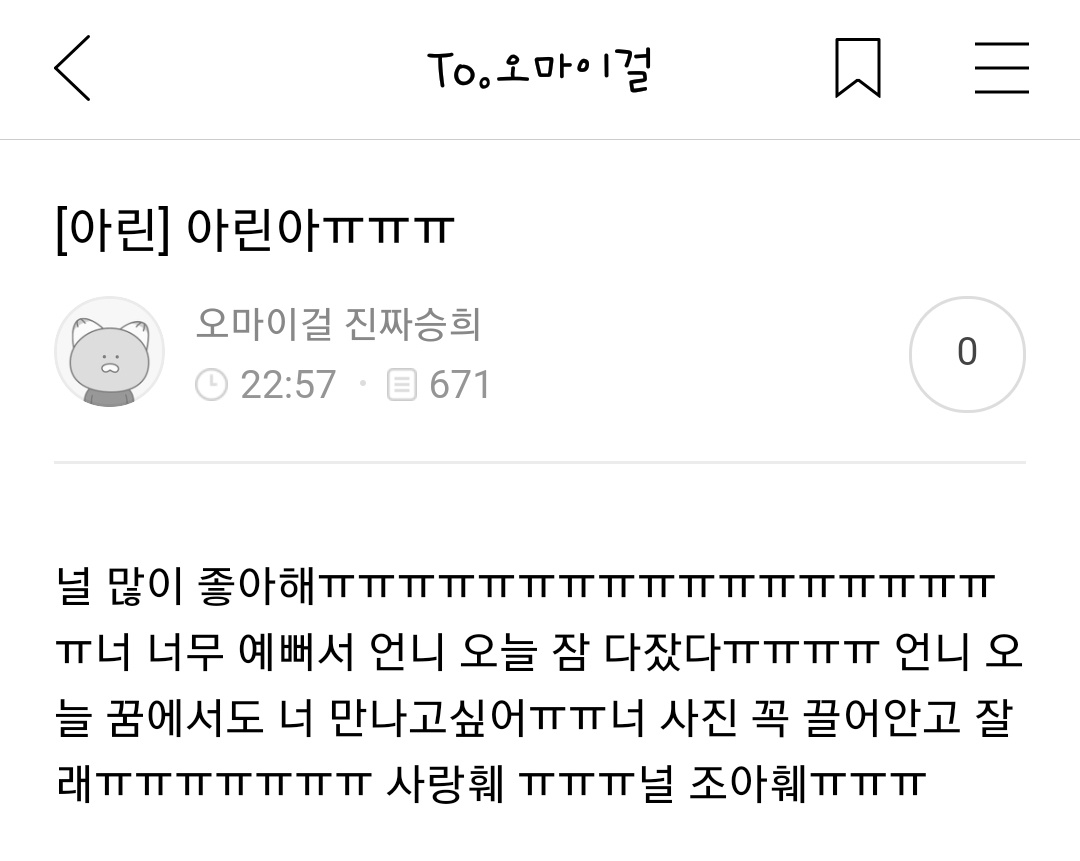Tap the body text 널 많이 좋아해
Viewport: 1080px width, 861px height.
point(186,586)
